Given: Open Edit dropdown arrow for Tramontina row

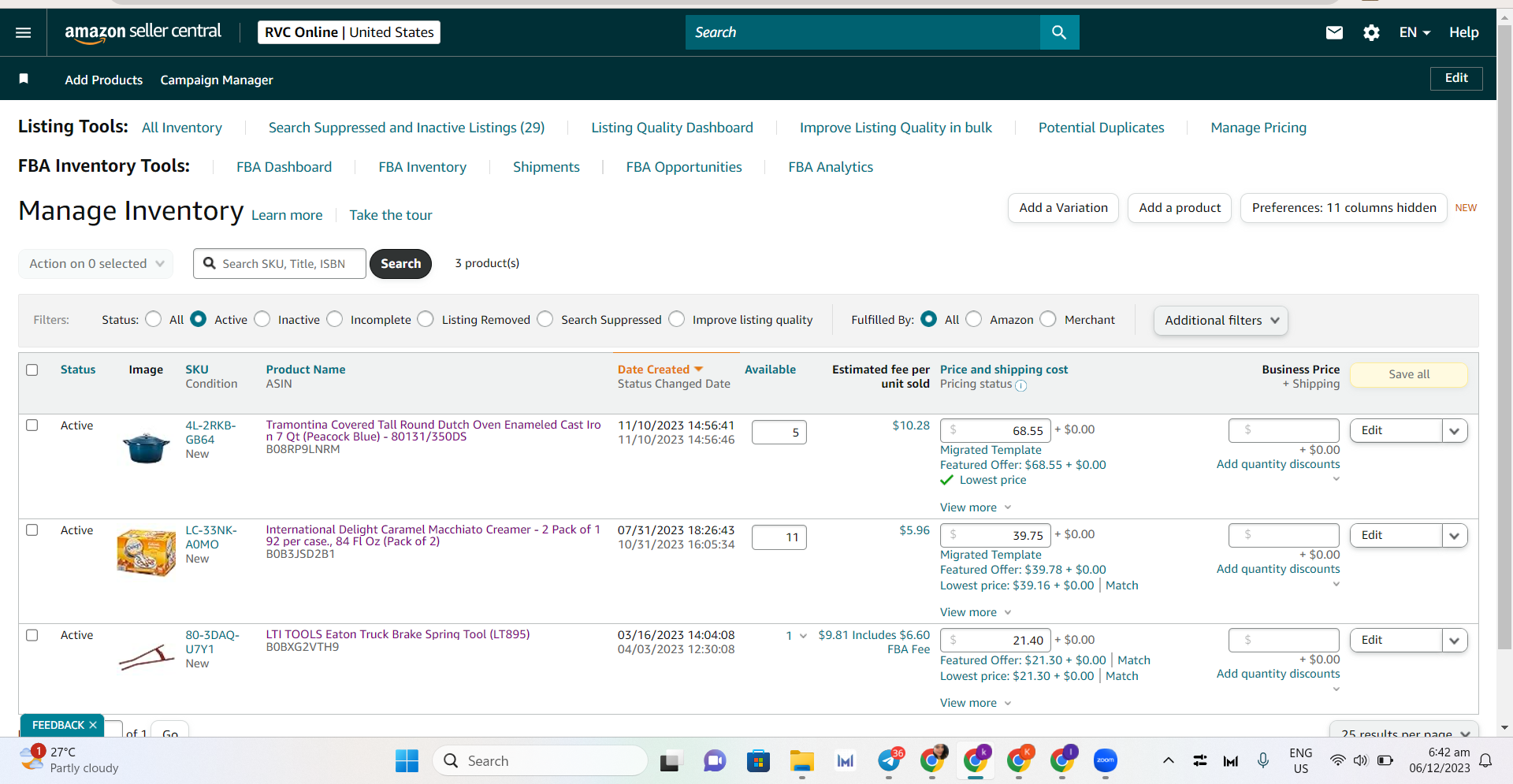Looking at the screenshot, I should 1455,431.
